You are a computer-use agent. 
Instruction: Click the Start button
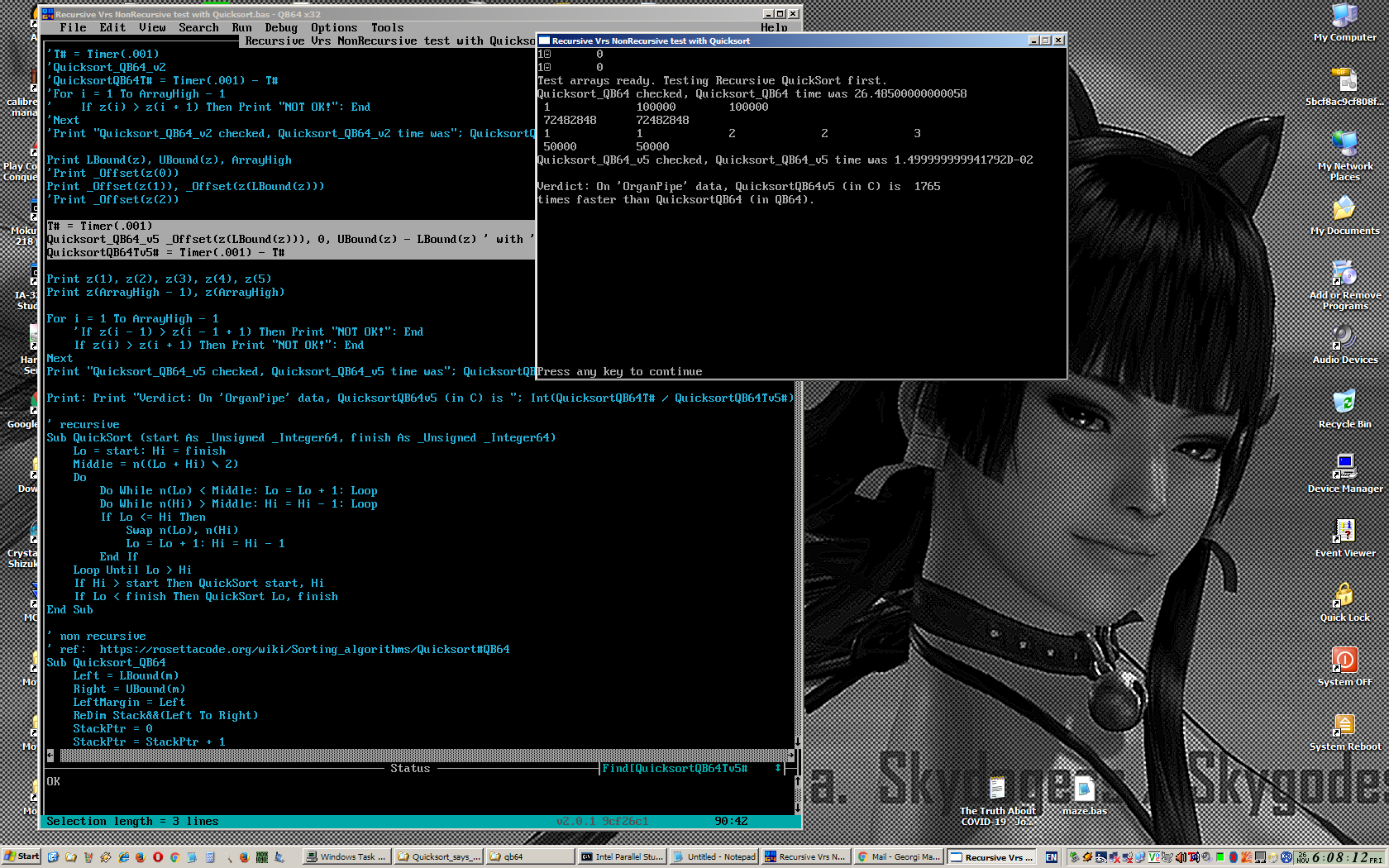point(21,856)
